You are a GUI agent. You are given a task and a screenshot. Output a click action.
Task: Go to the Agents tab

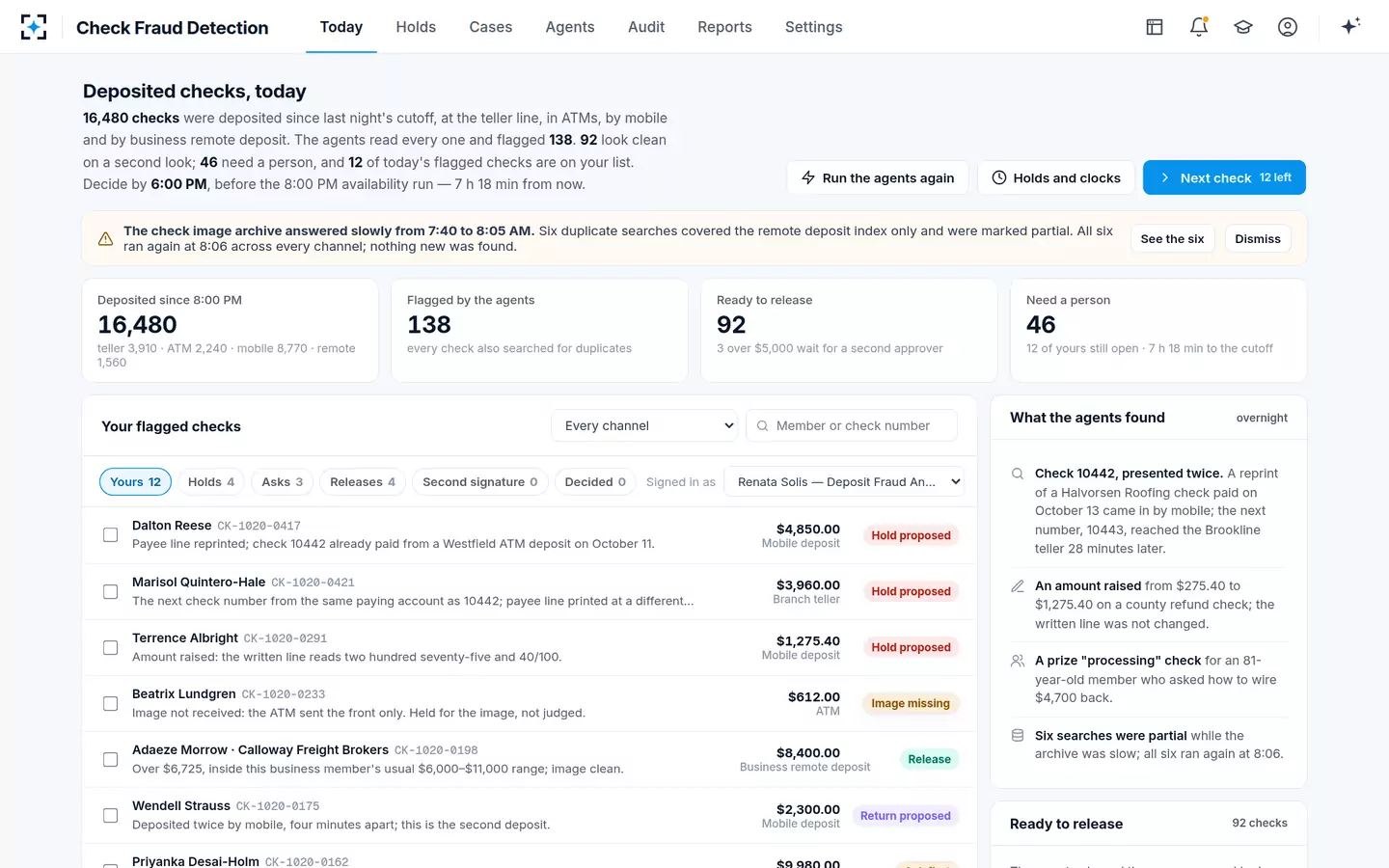tap(570, 27)
